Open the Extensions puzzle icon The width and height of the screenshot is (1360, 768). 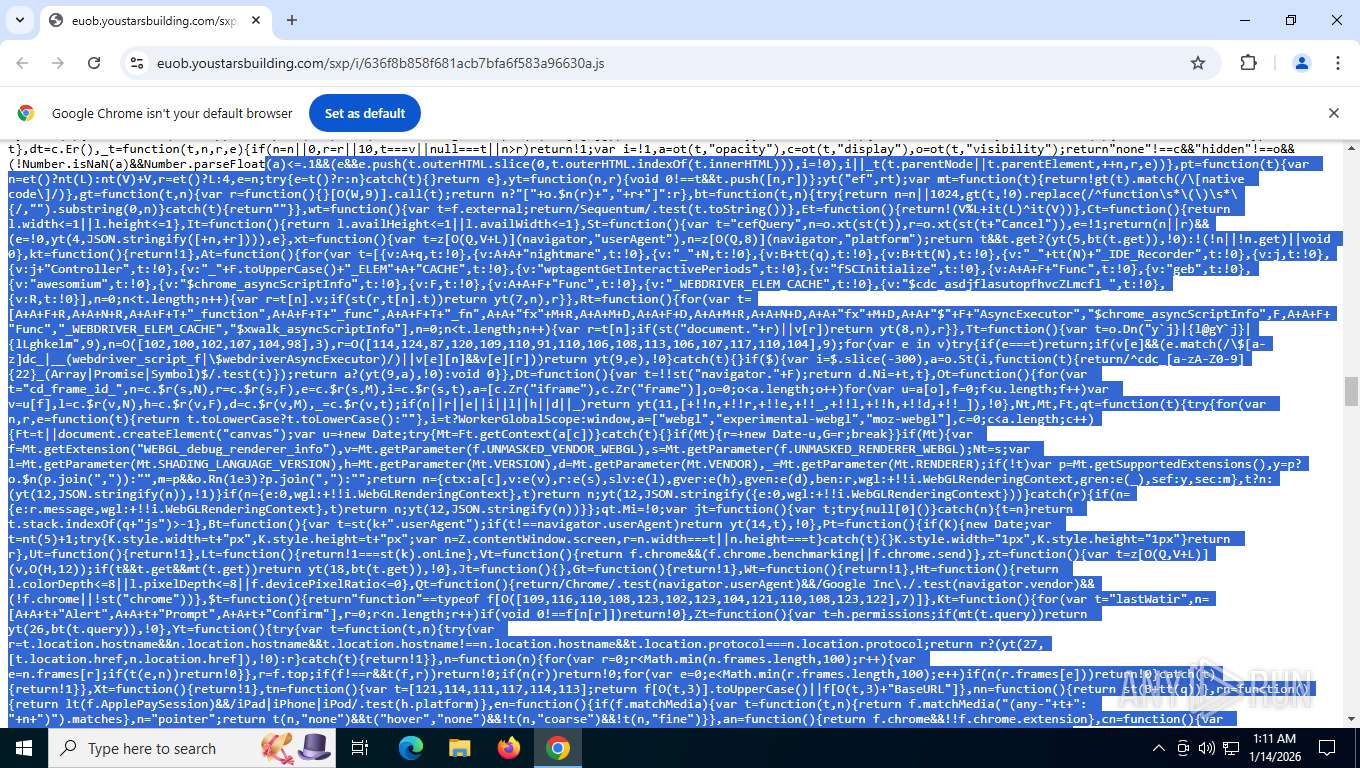click(x=1248, y=63)
